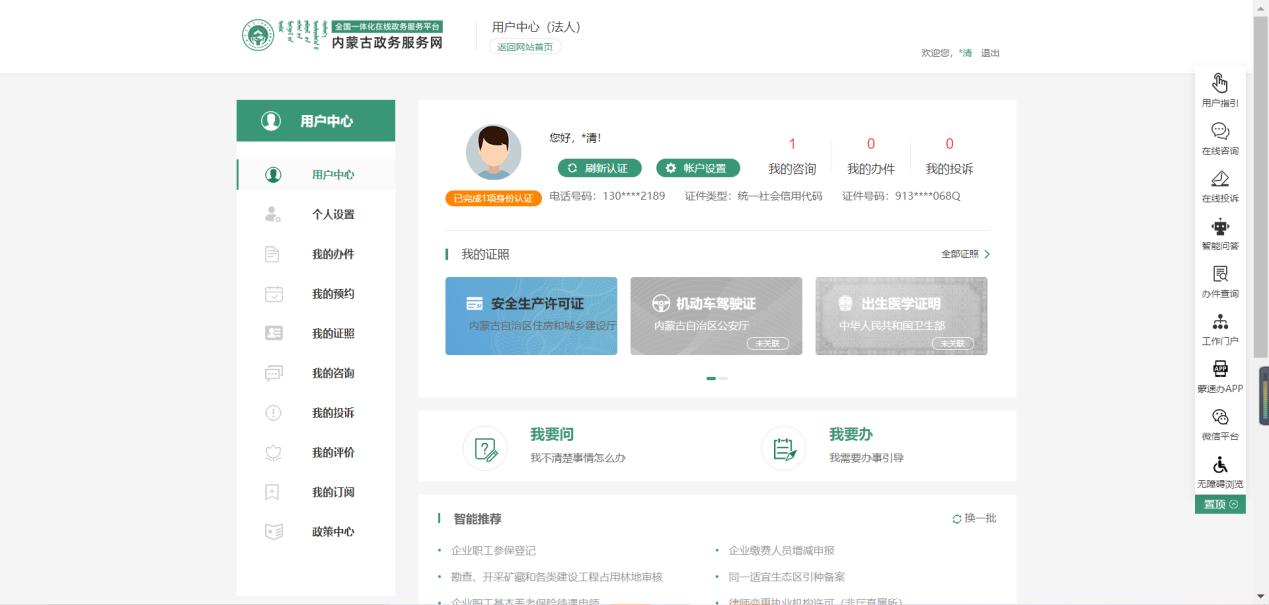Click the 置顶 back-to-top button

(1219, 504)
